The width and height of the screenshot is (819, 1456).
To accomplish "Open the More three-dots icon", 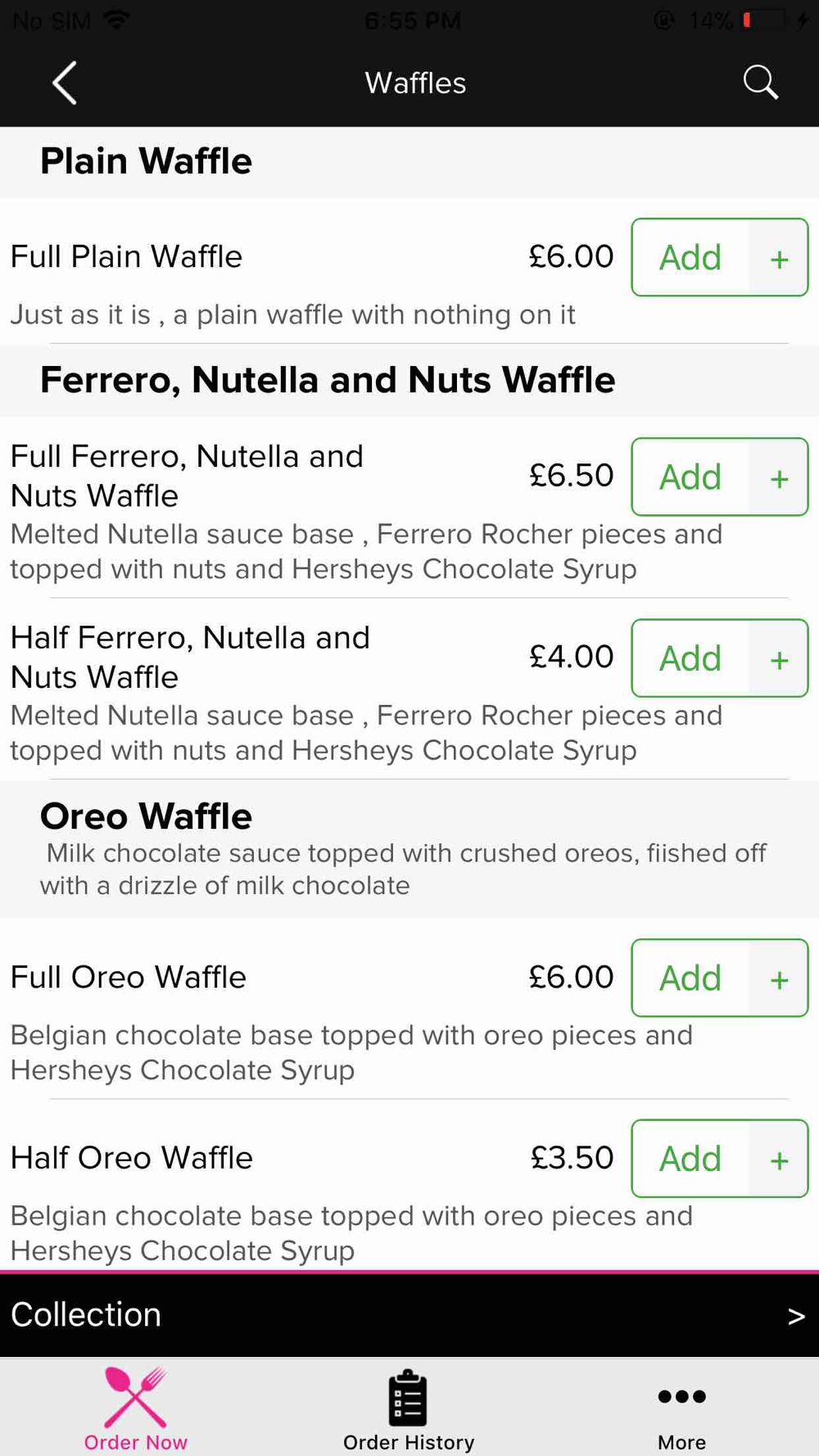I will [x=681, y=1396].
